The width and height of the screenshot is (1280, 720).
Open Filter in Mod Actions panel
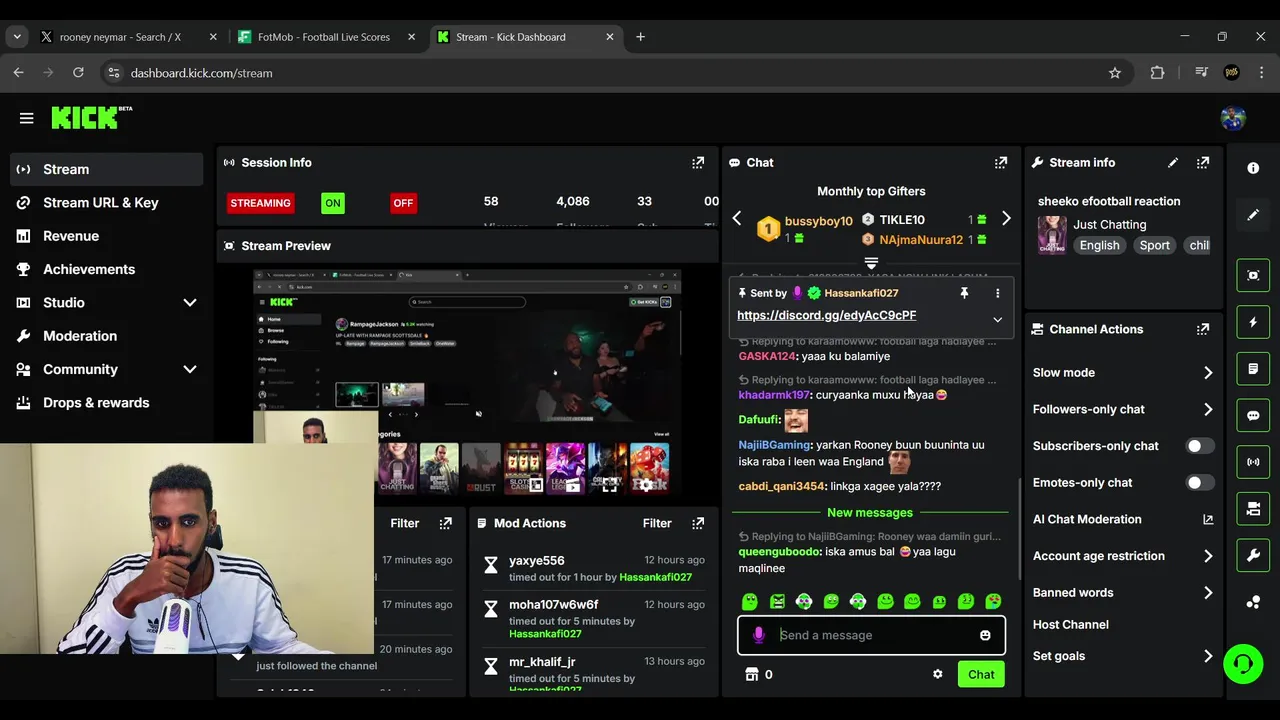[x=656, y=523]
